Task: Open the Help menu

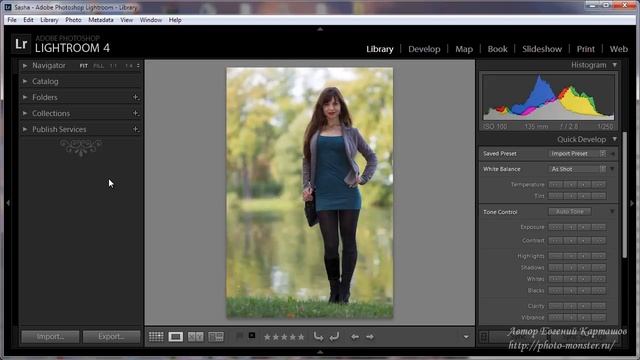Action: coord(175,20)
